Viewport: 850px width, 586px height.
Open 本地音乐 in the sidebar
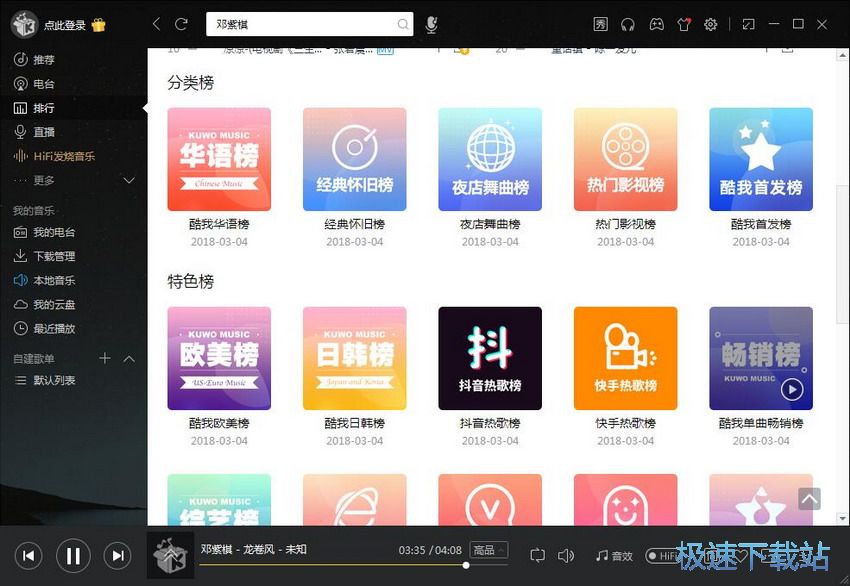[x=54, y=280]
